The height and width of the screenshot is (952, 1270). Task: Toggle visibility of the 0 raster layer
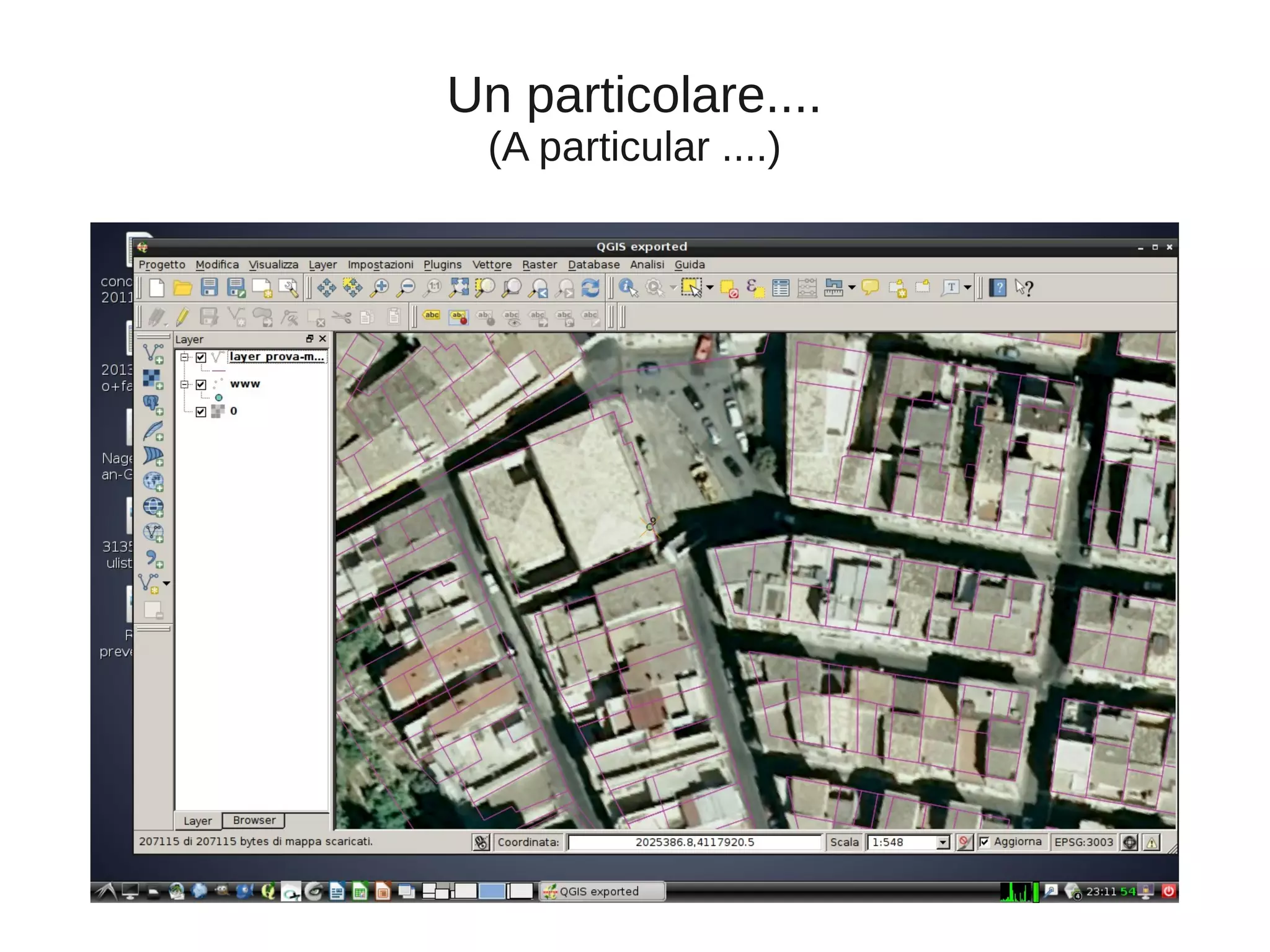(x=201, y=412)
